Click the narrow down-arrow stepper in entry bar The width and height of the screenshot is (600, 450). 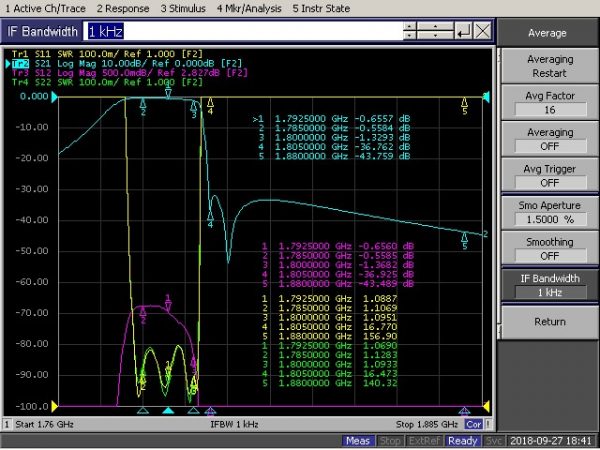click(409, 36)
